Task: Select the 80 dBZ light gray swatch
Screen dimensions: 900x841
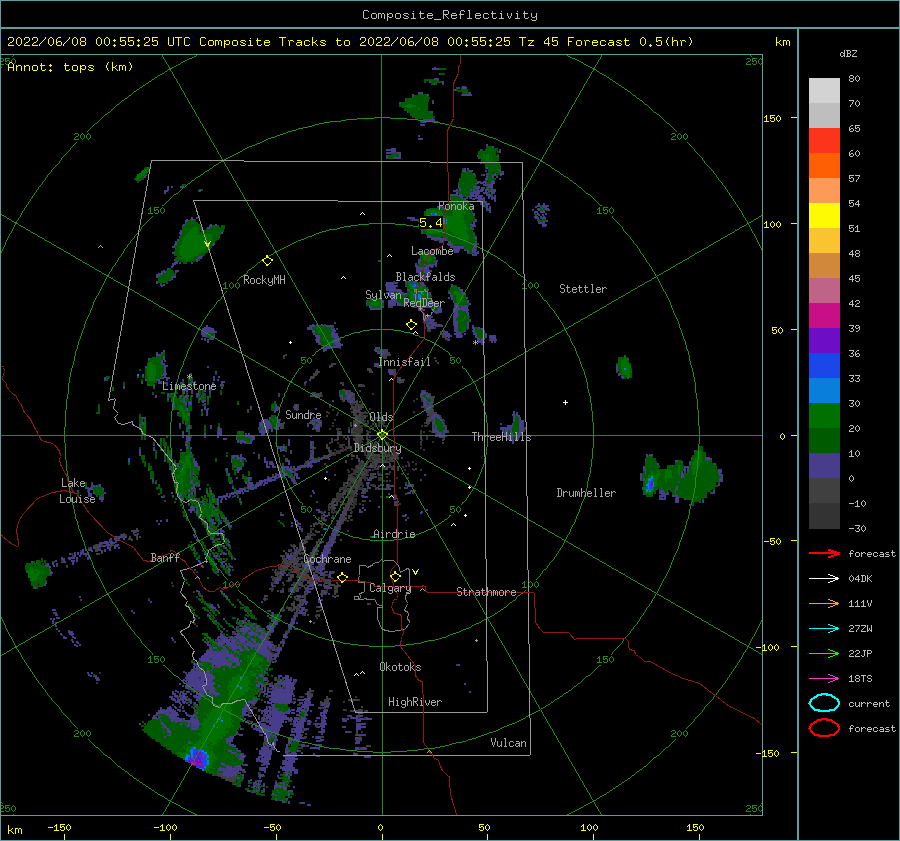Action: click(x=824, y=90)
